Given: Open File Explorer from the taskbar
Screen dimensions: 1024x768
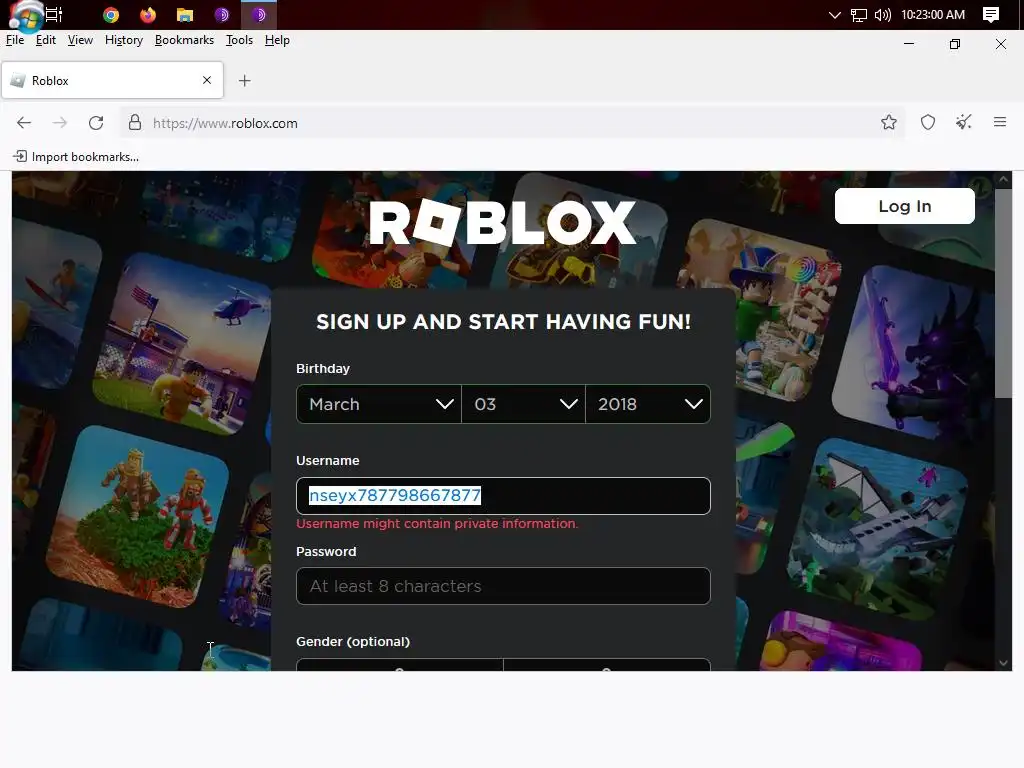Looking at the screenshot, I should point(185,14).
